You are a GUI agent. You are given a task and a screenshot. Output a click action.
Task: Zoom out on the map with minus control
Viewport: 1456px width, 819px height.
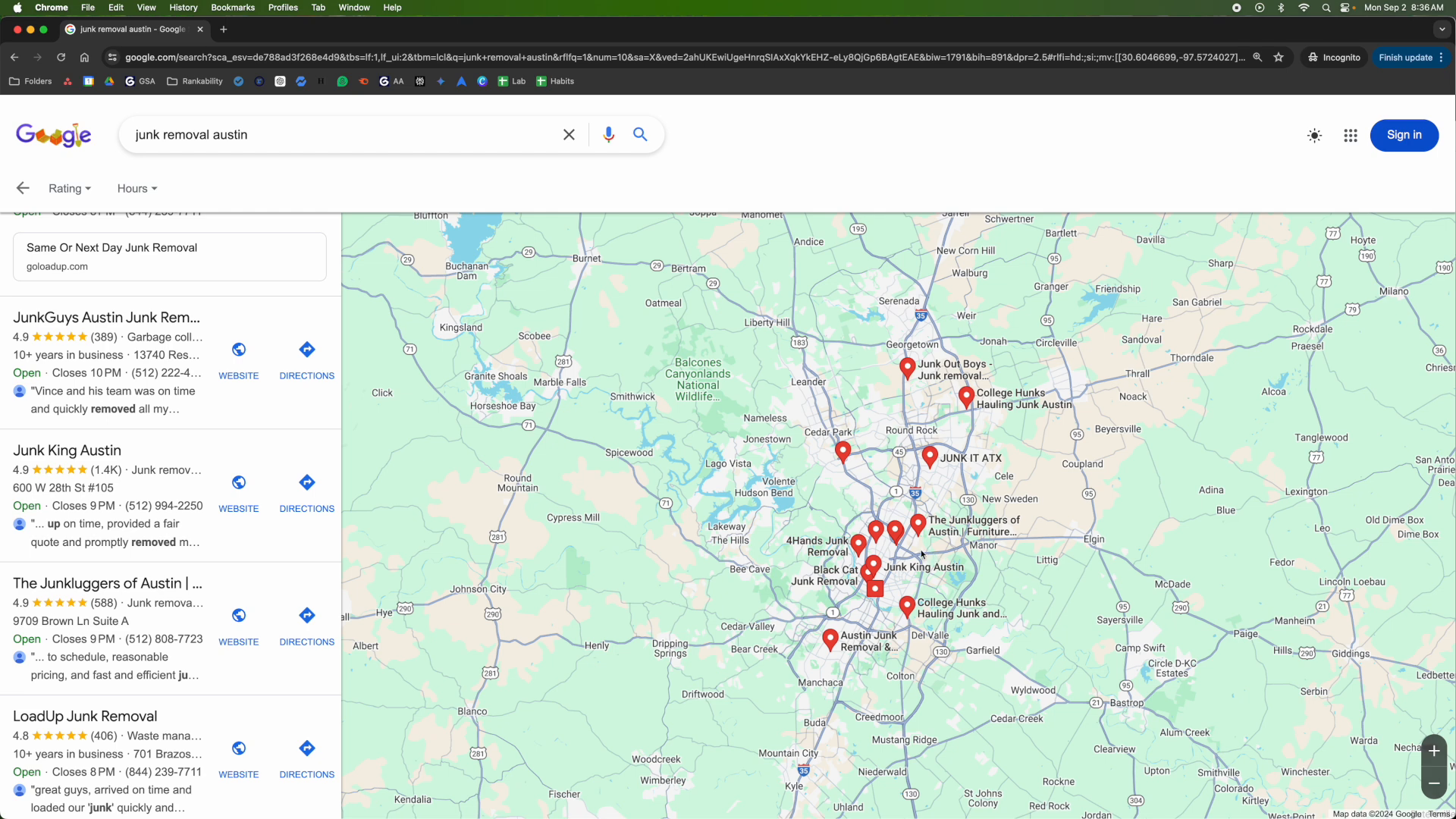tap(1435, 783)
